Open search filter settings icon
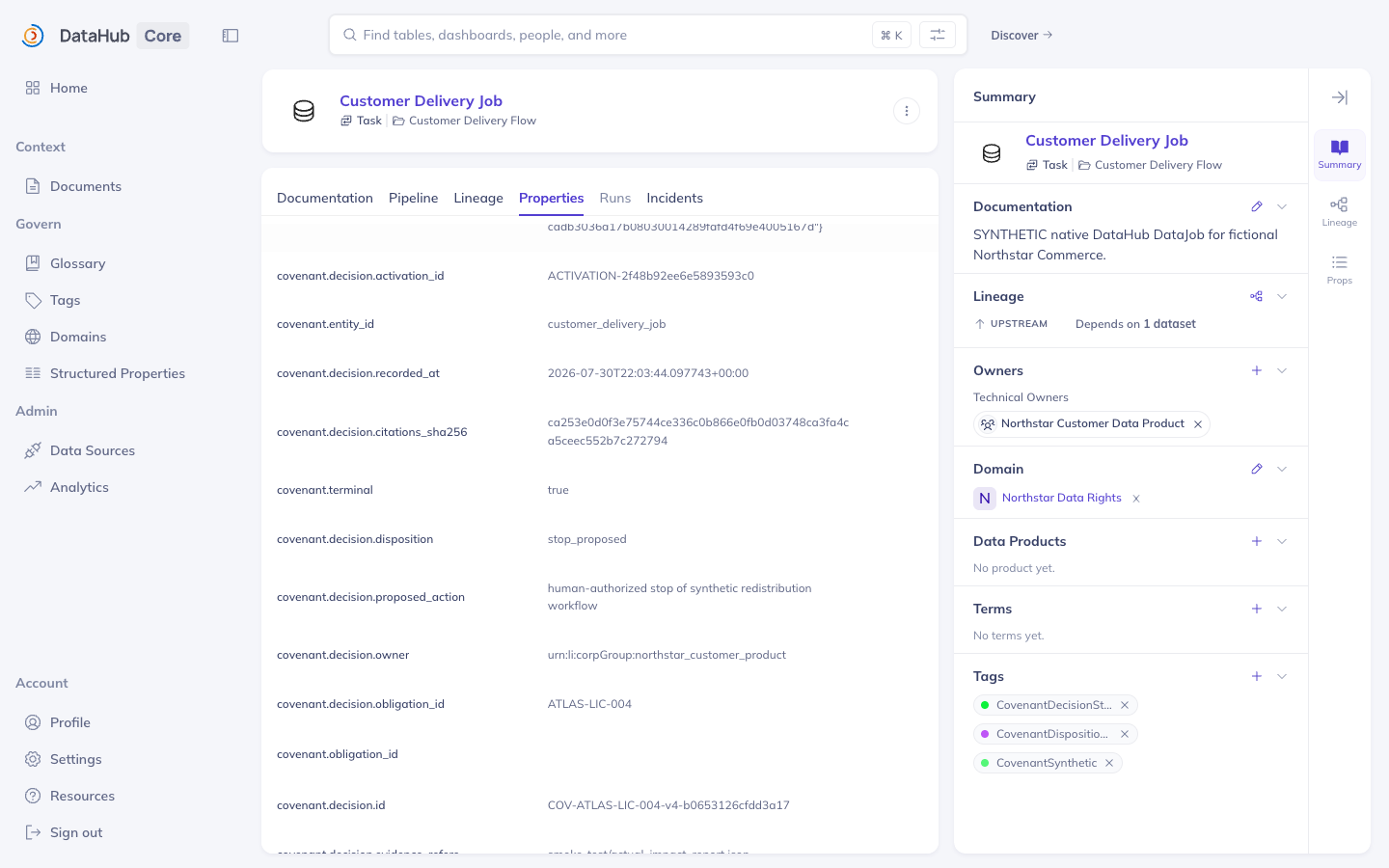The height and width of the screenshot is (868, 1389). pyautogui.click(x=938, y=35)
